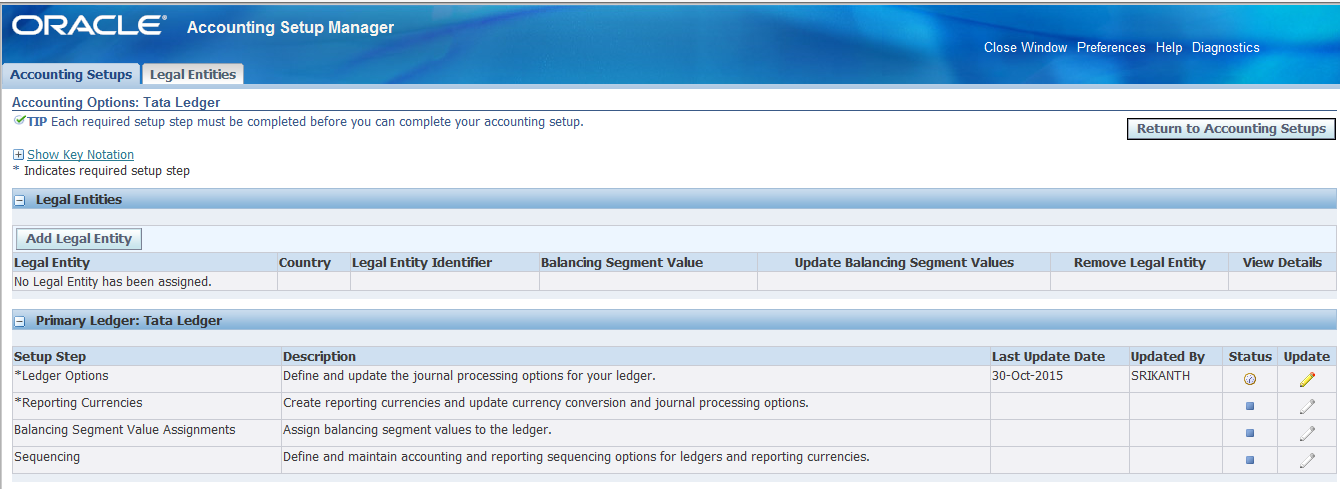The height and width of the screenshot is (489, 1340).
Task: Click Return to Accounting Setups button
Action: [x=1230, y=128]
